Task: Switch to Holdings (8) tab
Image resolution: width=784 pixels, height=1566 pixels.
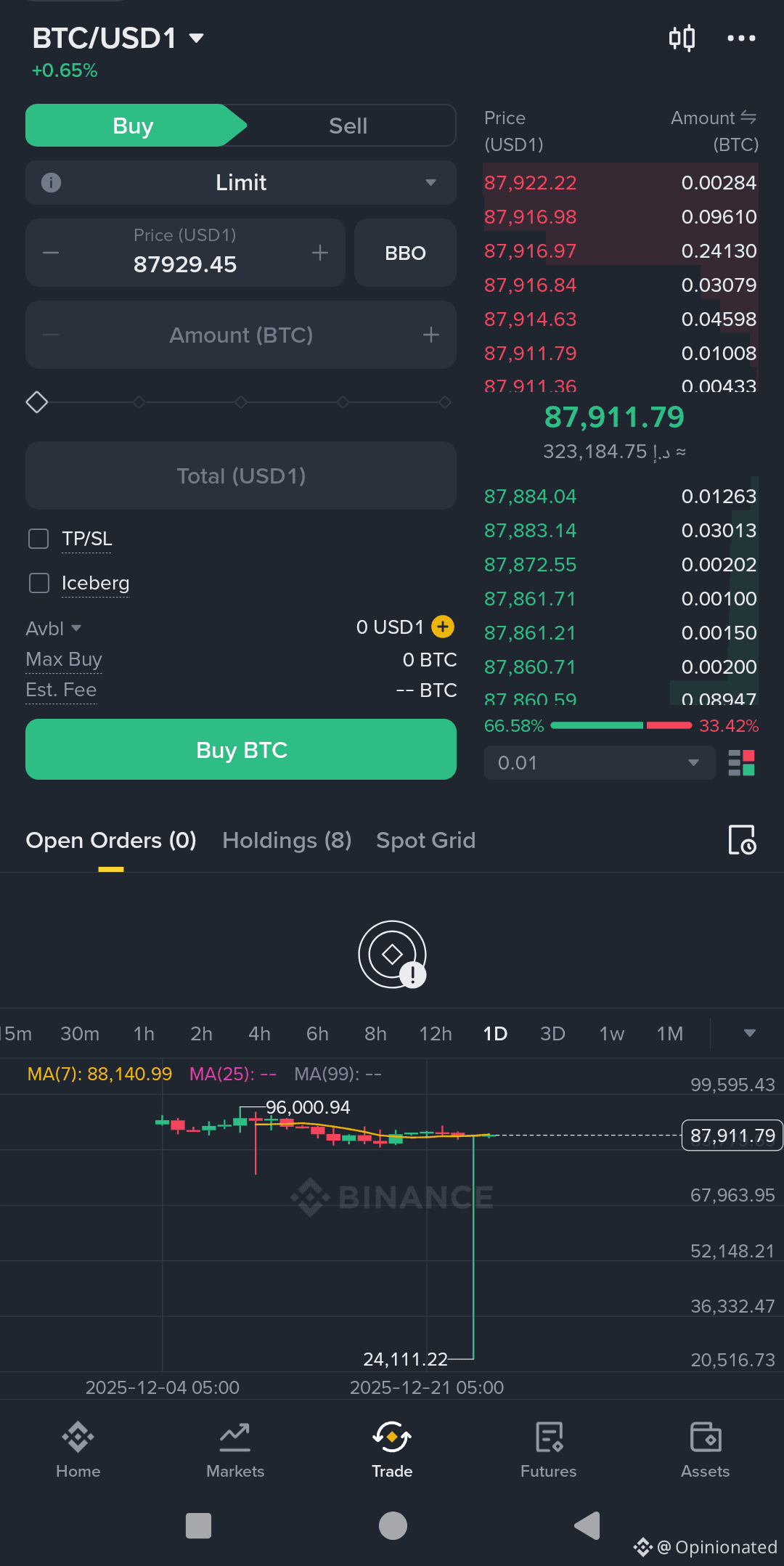Action: tap(287, 840)
